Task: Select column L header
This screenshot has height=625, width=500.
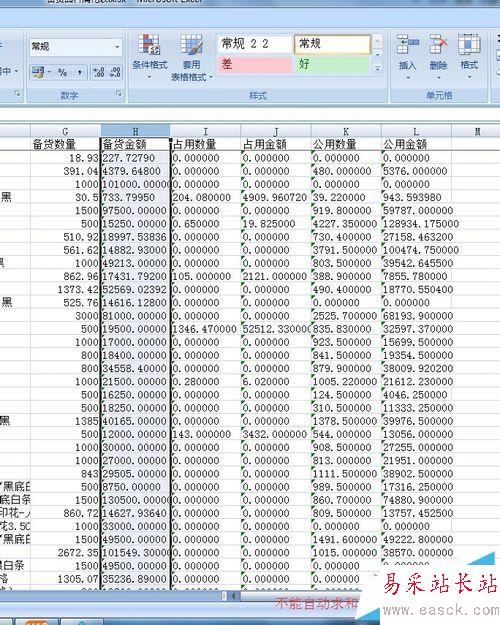Action: coord(416,131)
